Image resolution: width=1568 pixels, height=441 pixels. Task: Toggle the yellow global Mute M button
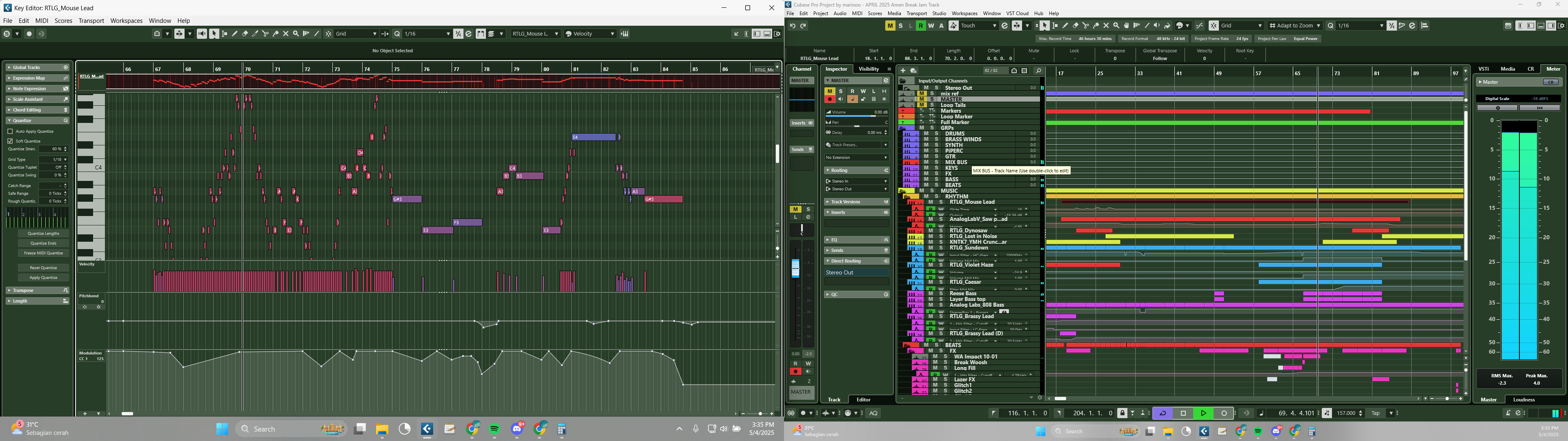[x=890, y=26]
